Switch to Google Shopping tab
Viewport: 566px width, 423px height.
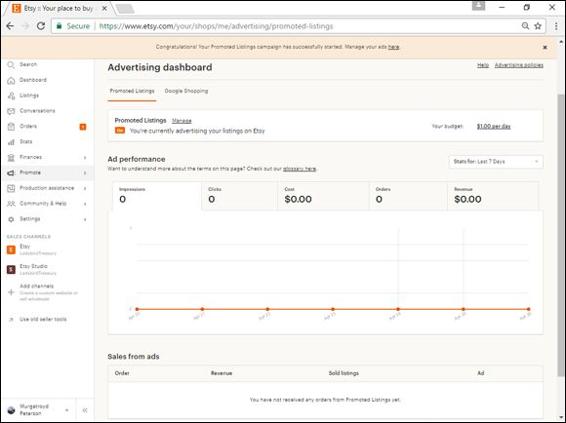pos(186,91)
